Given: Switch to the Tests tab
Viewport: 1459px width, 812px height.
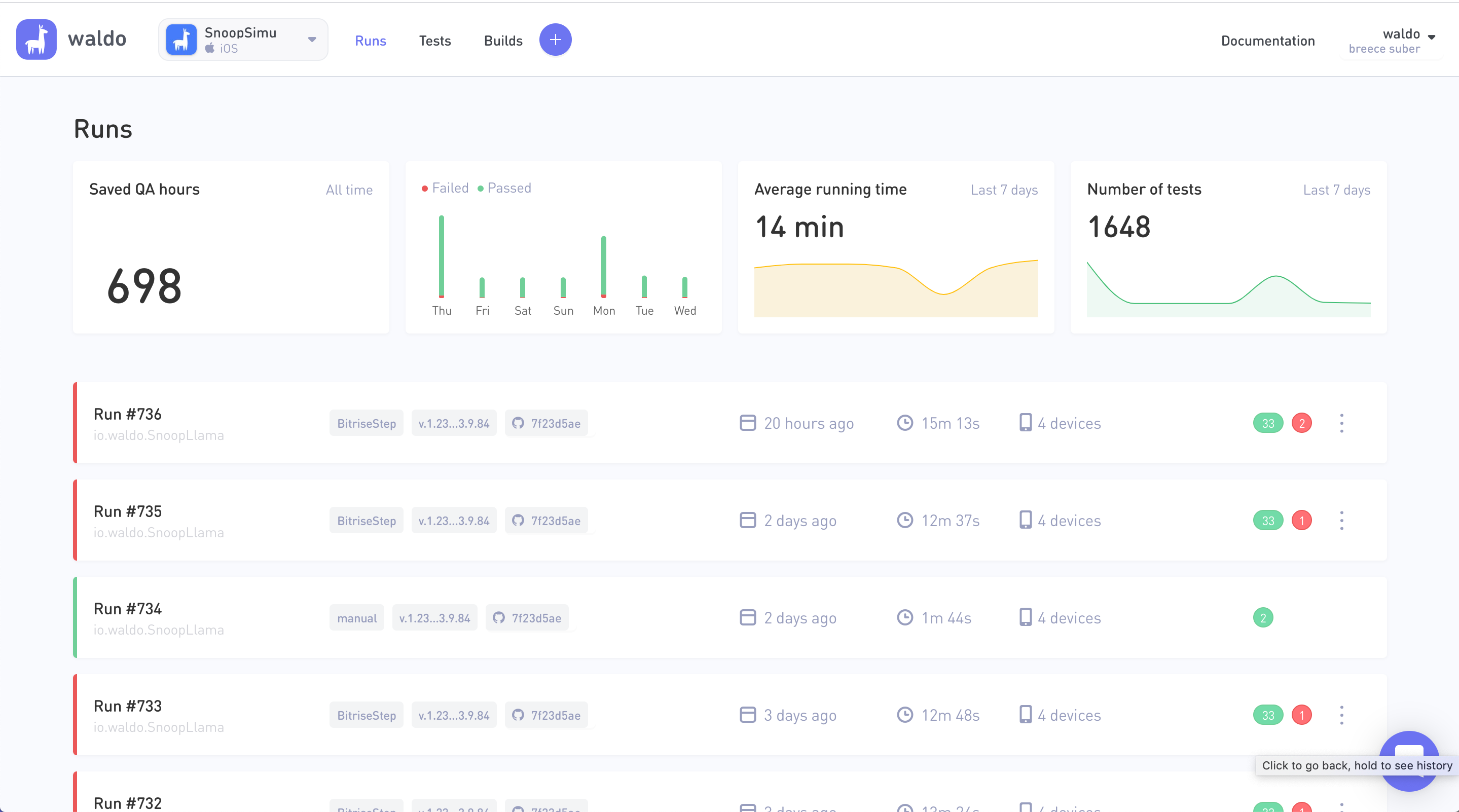Looking at the screenshot, I should (435, 41).
